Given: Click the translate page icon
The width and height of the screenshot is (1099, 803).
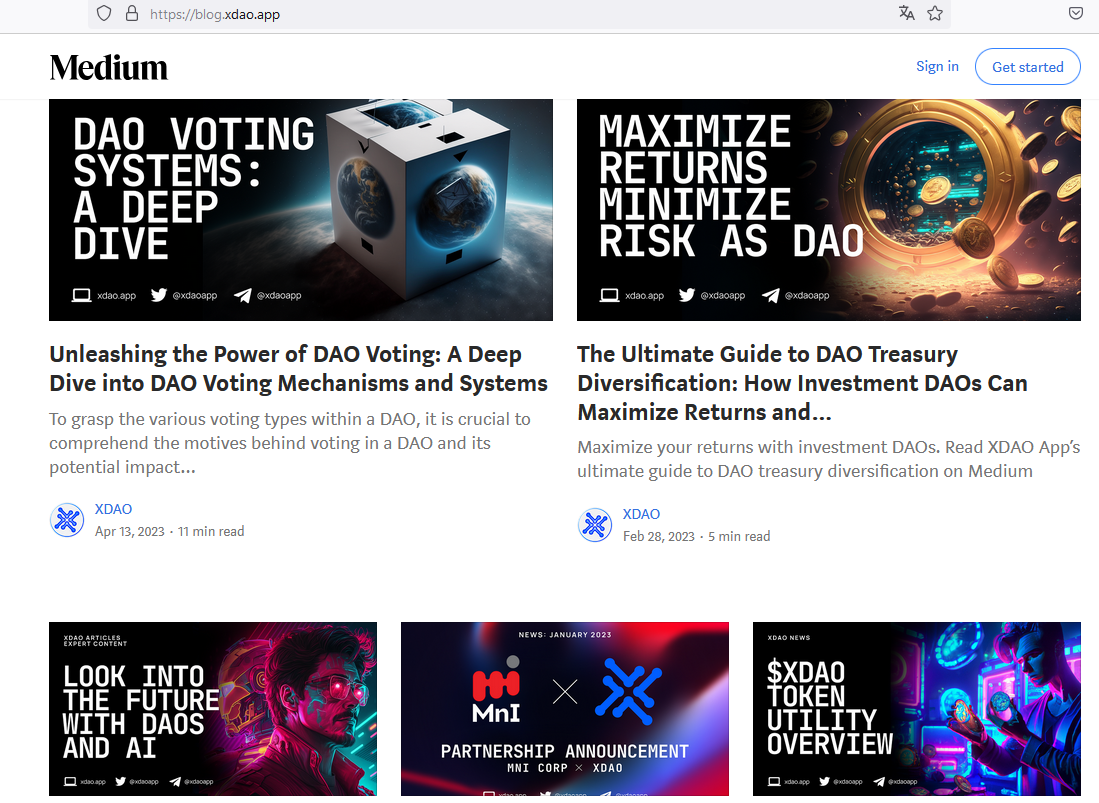Looking at the screenshot, I should click(x=906, y=13).
